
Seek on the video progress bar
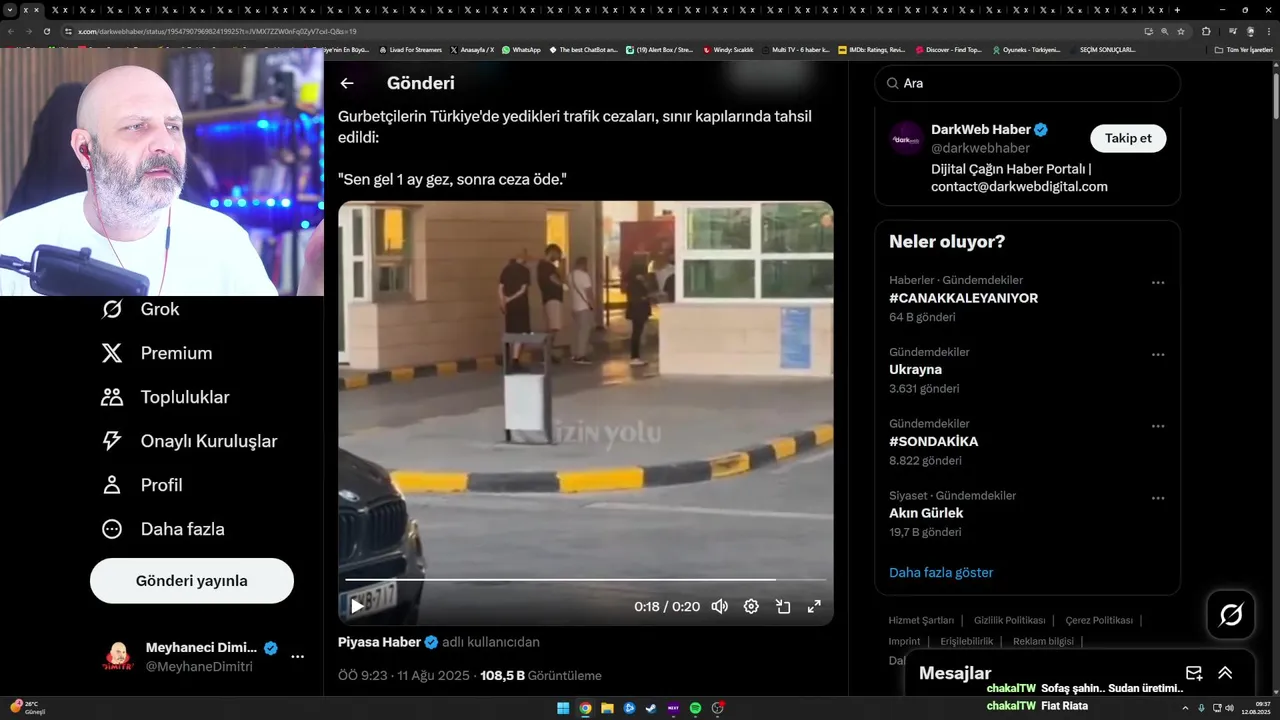tap(586, 579)
